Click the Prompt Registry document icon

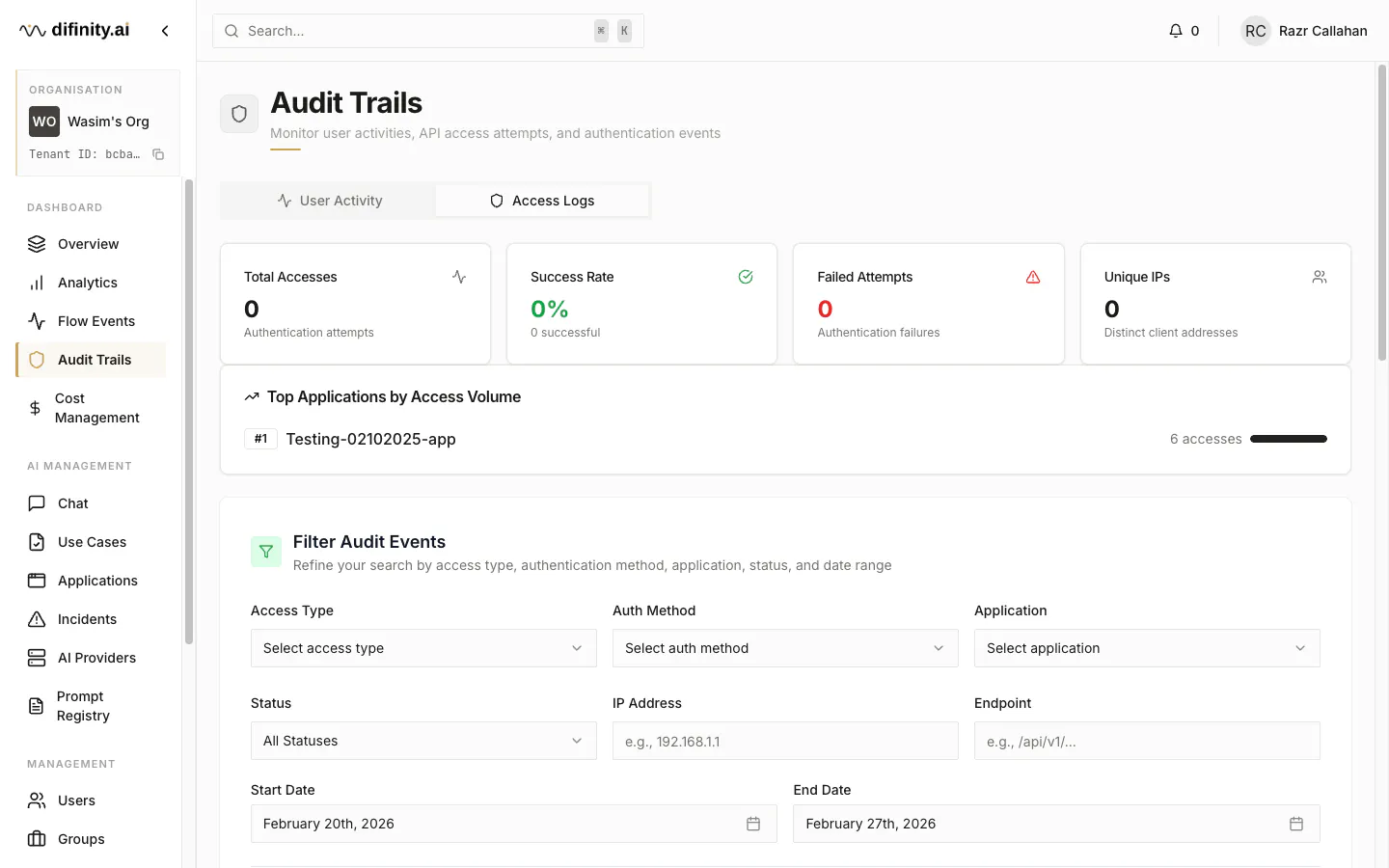[x=36, y=706]
